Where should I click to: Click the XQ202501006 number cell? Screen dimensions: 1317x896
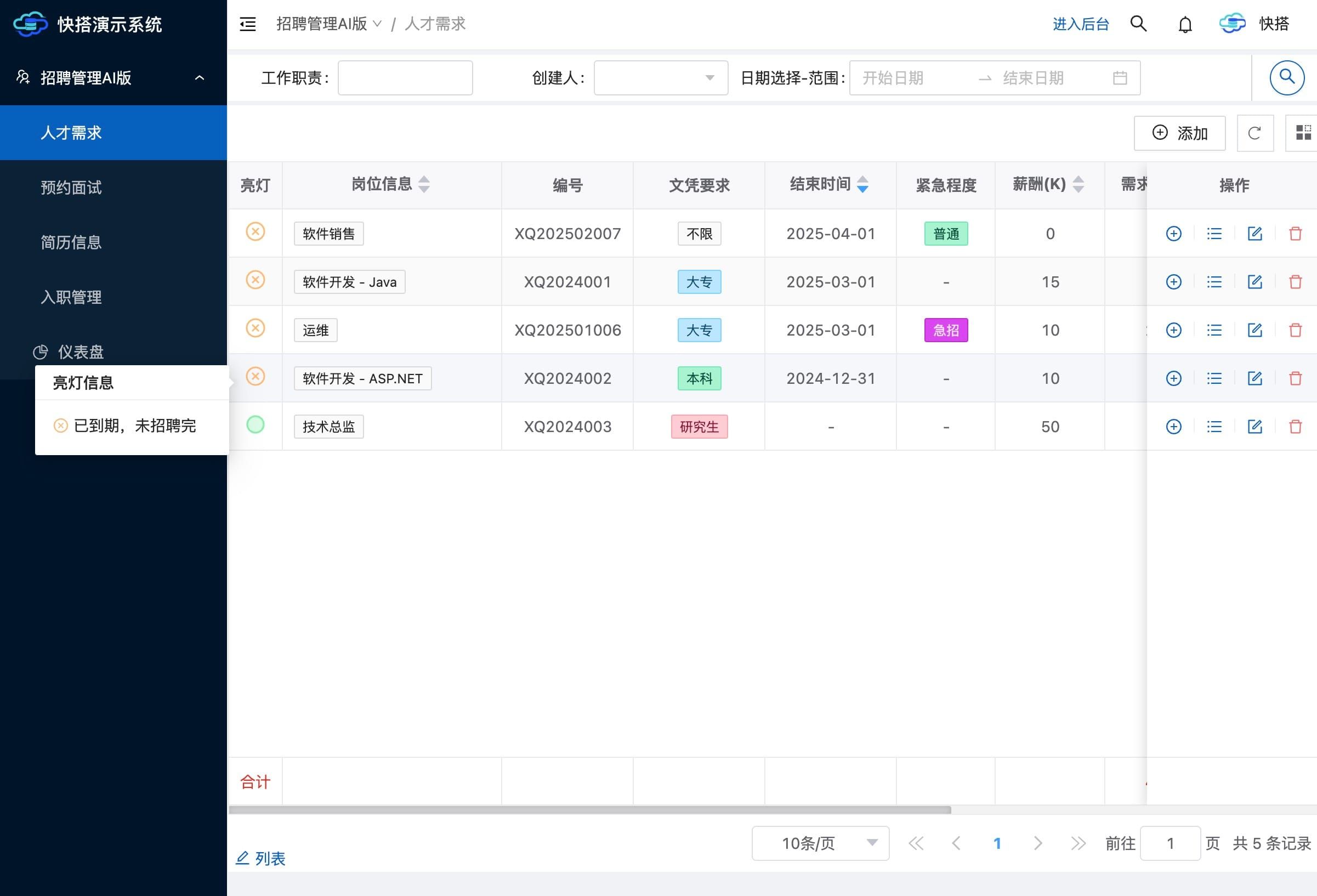pyautogui.click(x=567, y=330)
